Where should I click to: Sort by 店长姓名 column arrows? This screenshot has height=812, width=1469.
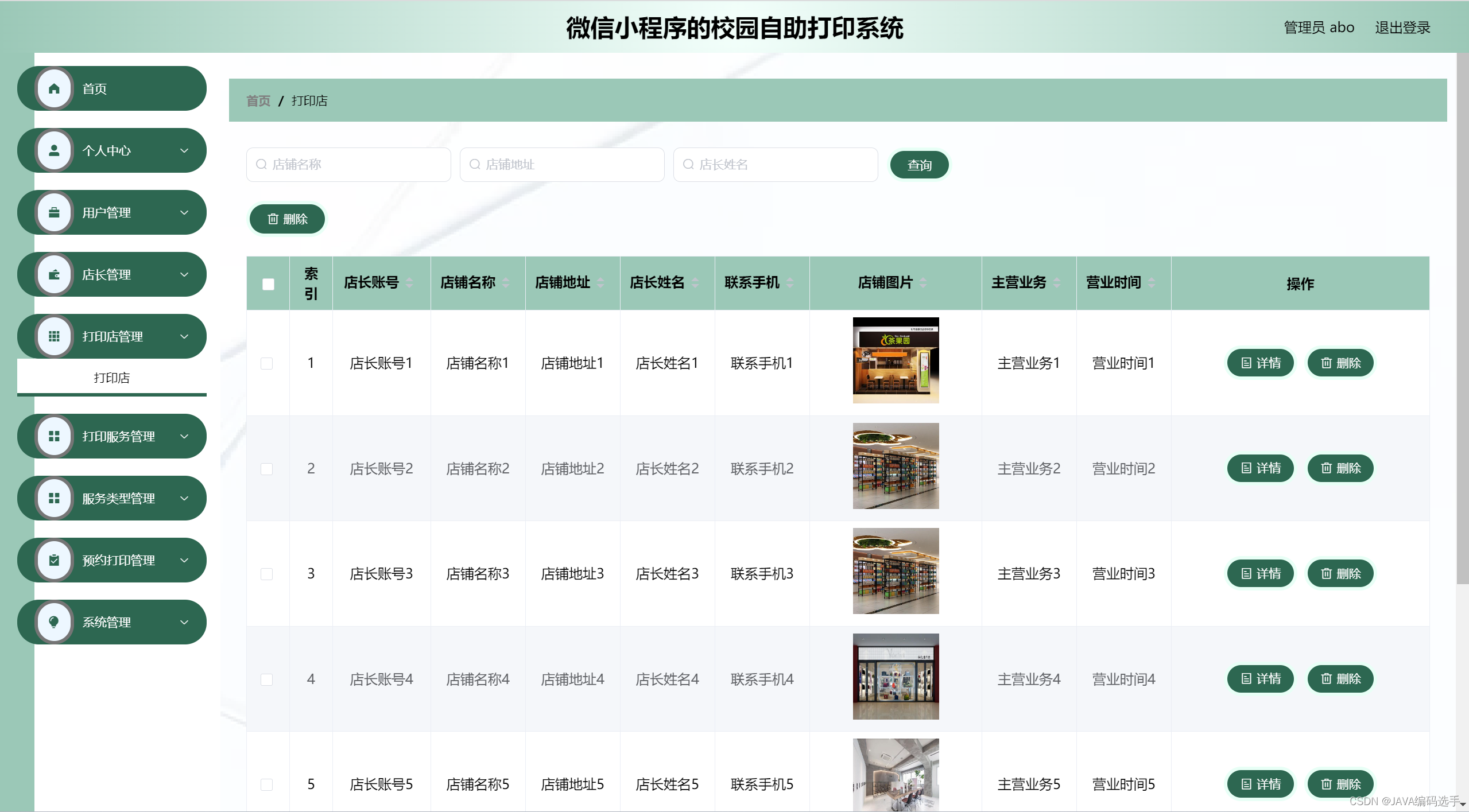coord(695,283)
